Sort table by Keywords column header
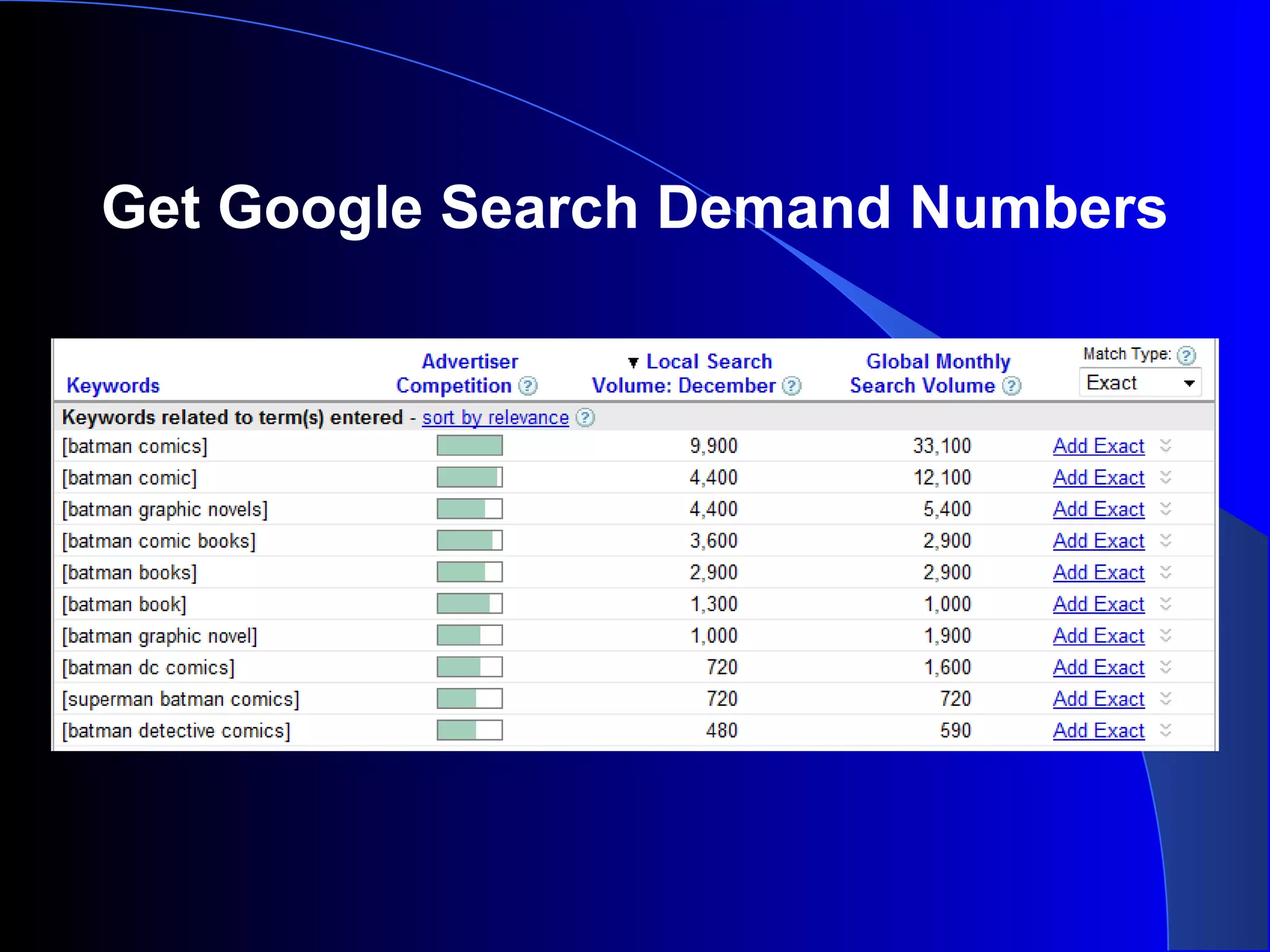The height and width of the screenshot is (952, 1270). point(113,386)
